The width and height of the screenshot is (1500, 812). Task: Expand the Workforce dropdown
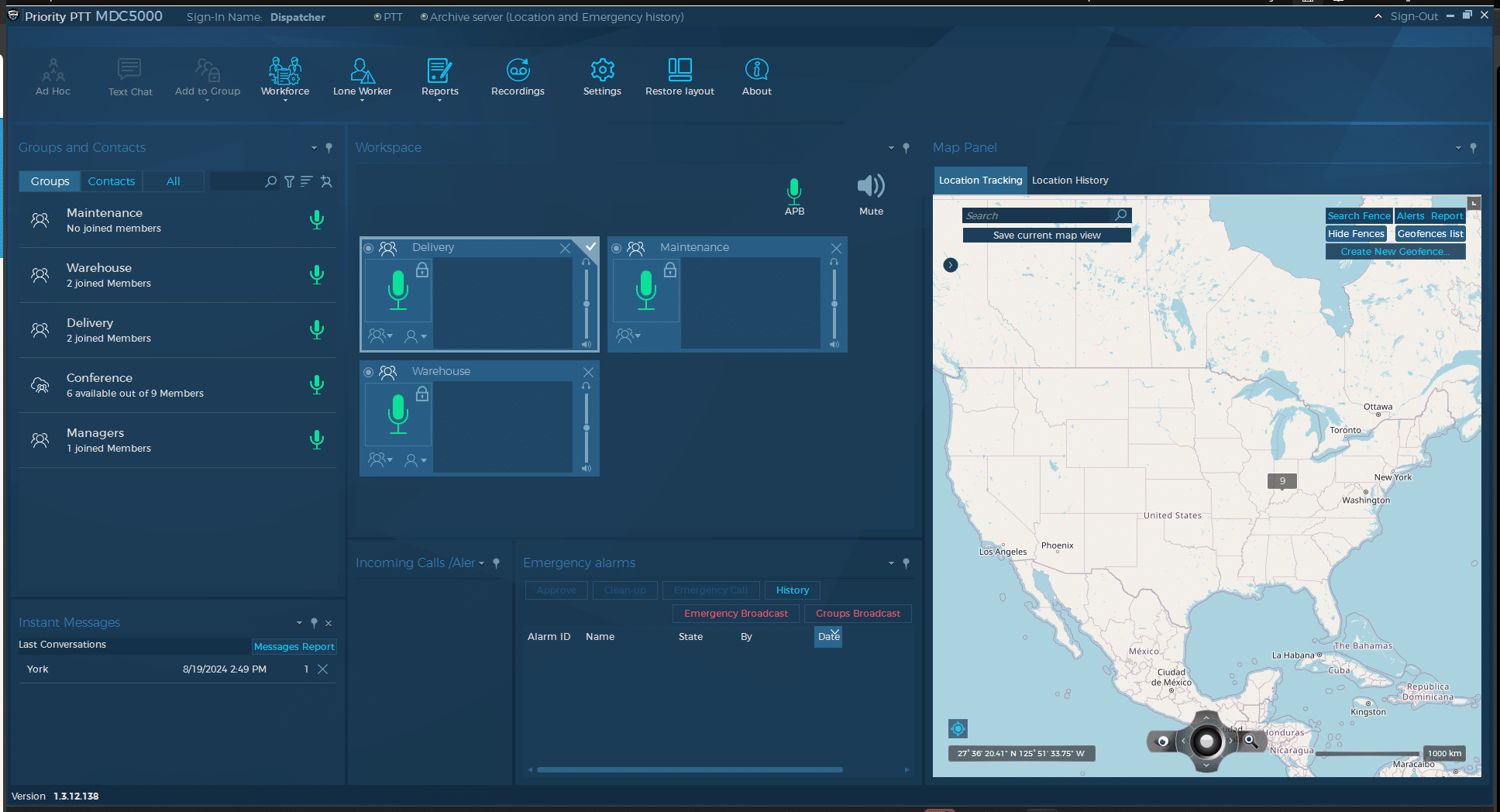pos(285,77)
